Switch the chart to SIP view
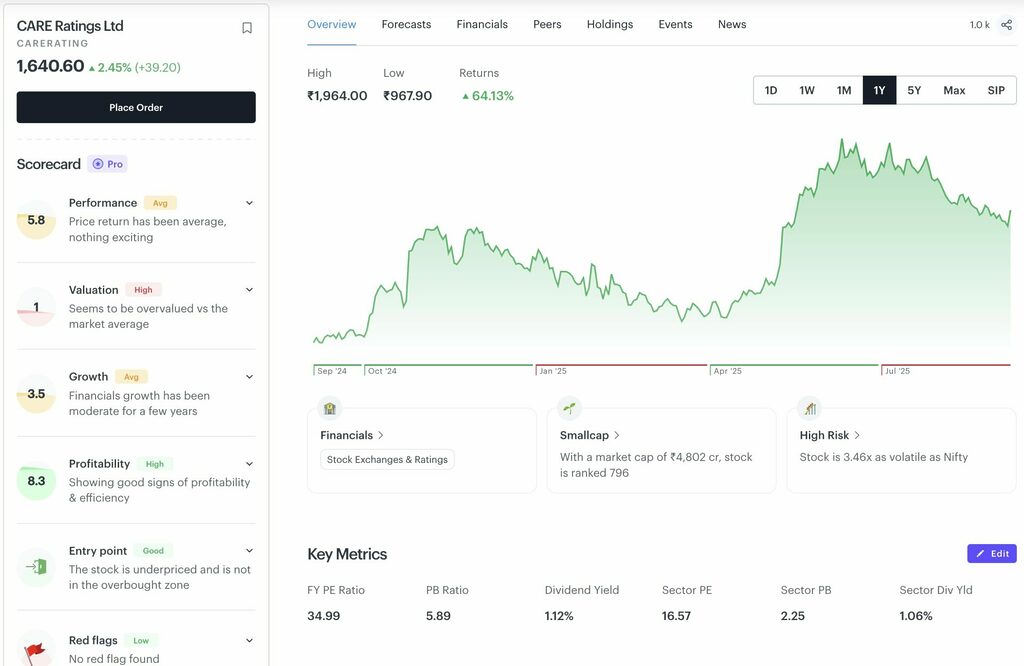Screen dimensions: 1024x666 tap(996, 90)
